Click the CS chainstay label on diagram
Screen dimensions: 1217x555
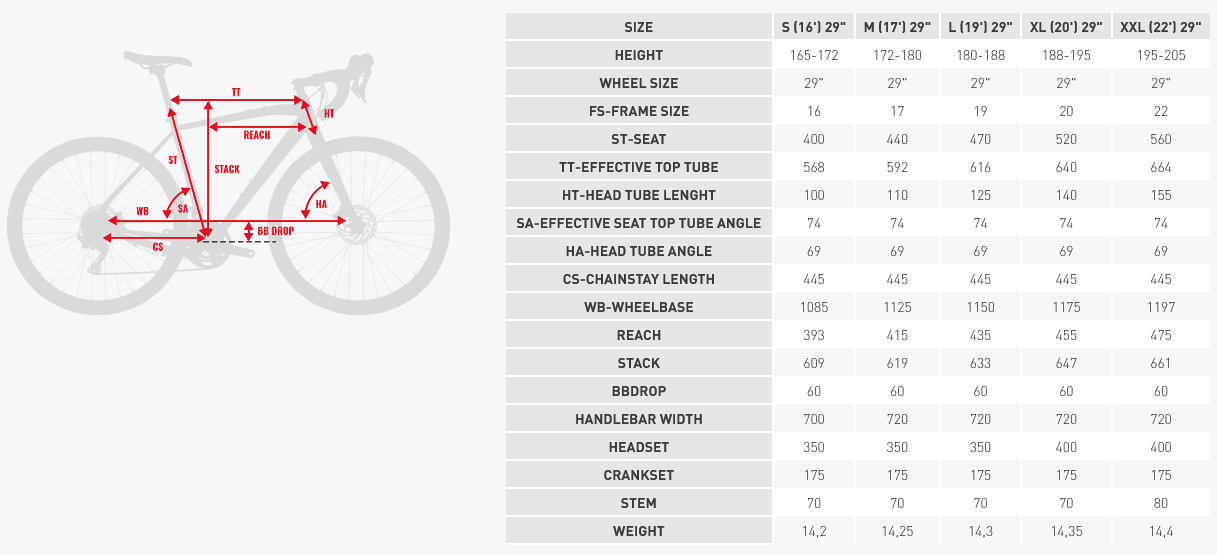click(x=158, y=246)
